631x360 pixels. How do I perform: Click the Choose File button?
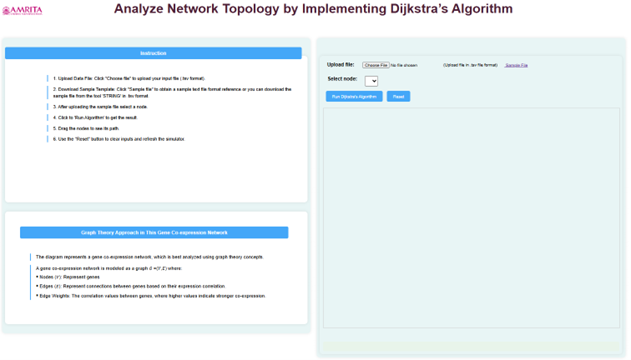[x=375, y=65]
